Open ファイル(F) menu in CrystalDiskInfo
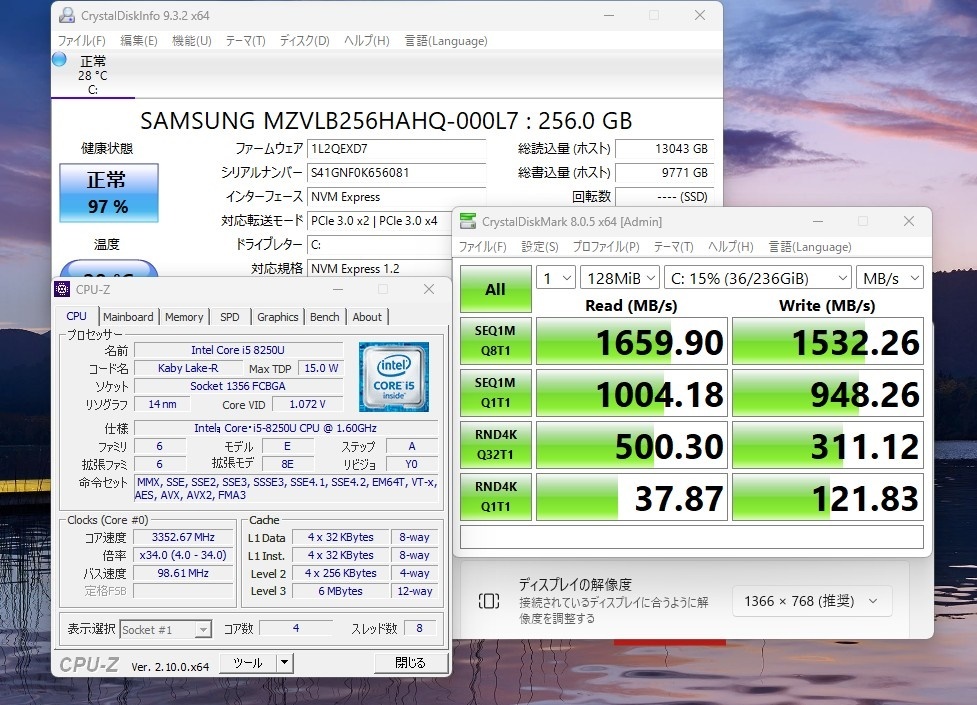The height and width of the screenshot is (705, 977). (82, 41)
